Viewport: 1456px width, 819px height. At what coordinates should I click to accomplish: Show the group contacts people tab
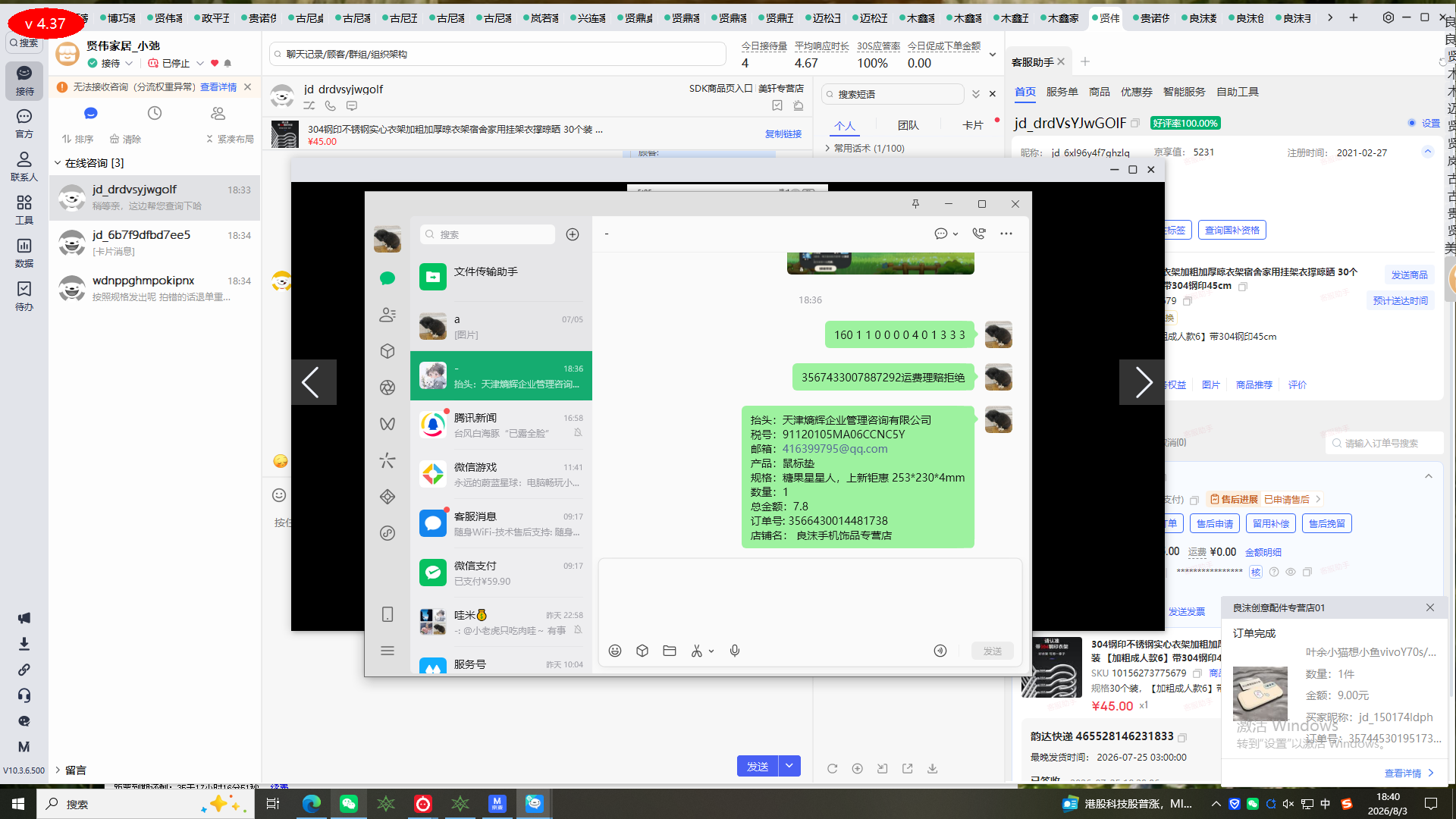218,113
